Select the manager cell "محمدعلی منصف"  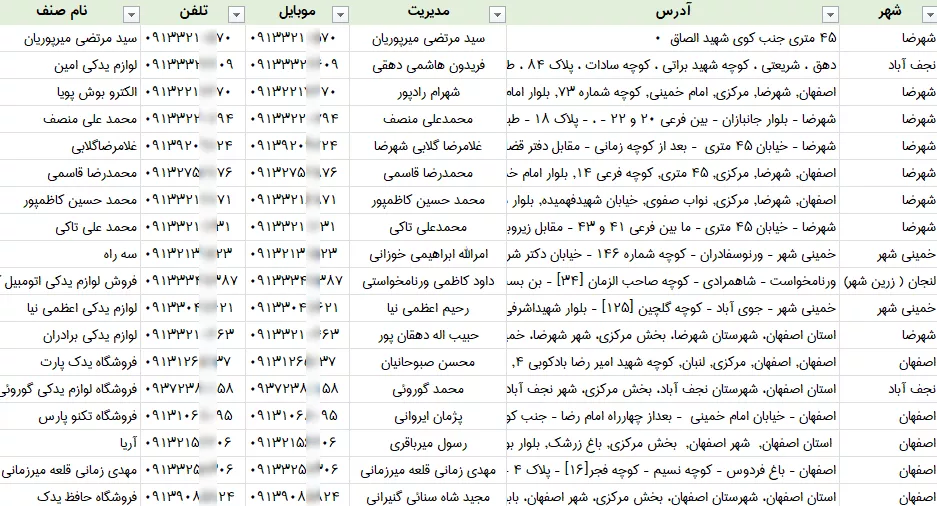pos(428,119)
